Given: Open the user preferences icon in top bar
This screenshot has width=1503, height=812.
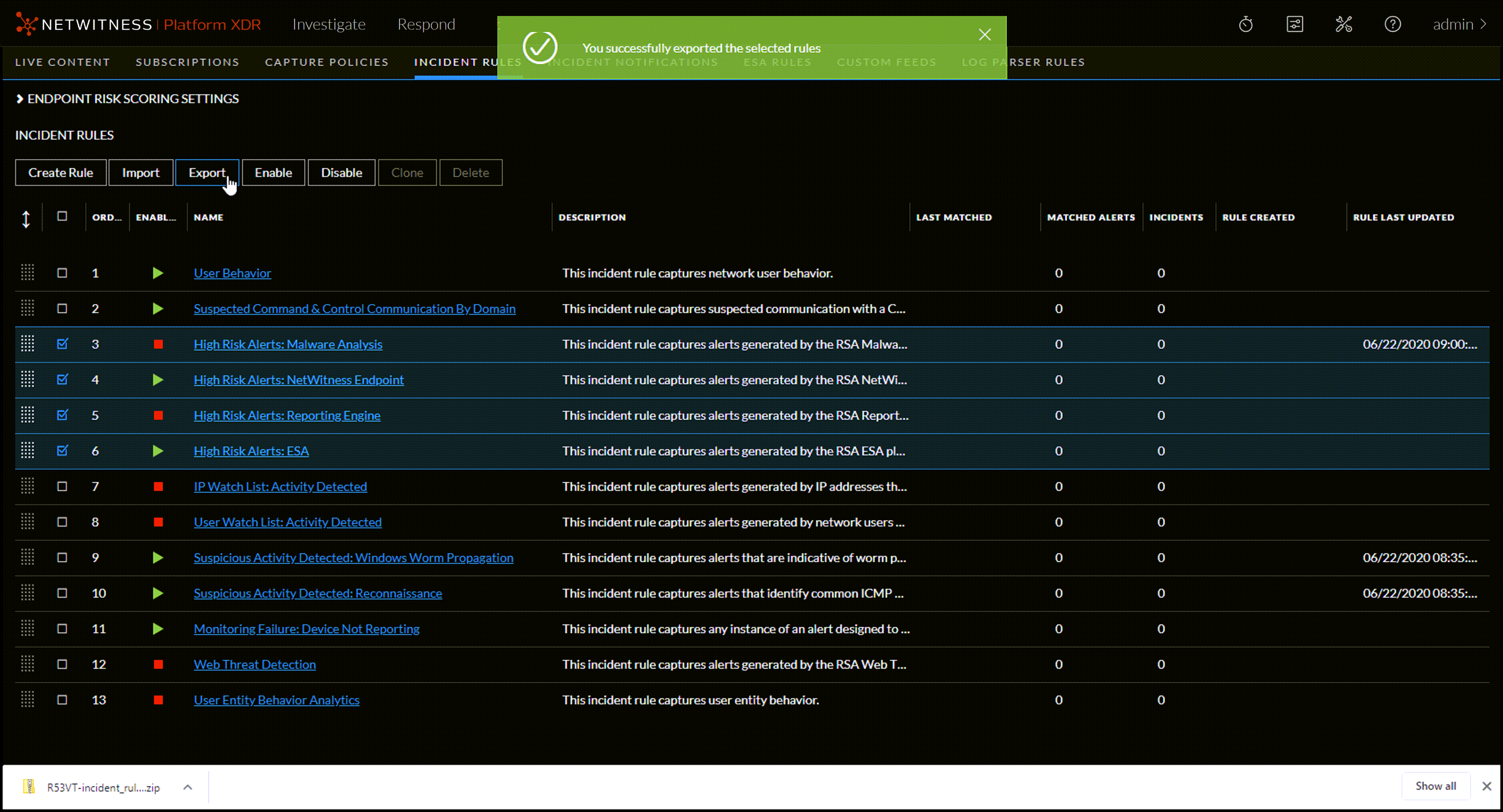Looking at the screenshot, I should point(1295,24).
